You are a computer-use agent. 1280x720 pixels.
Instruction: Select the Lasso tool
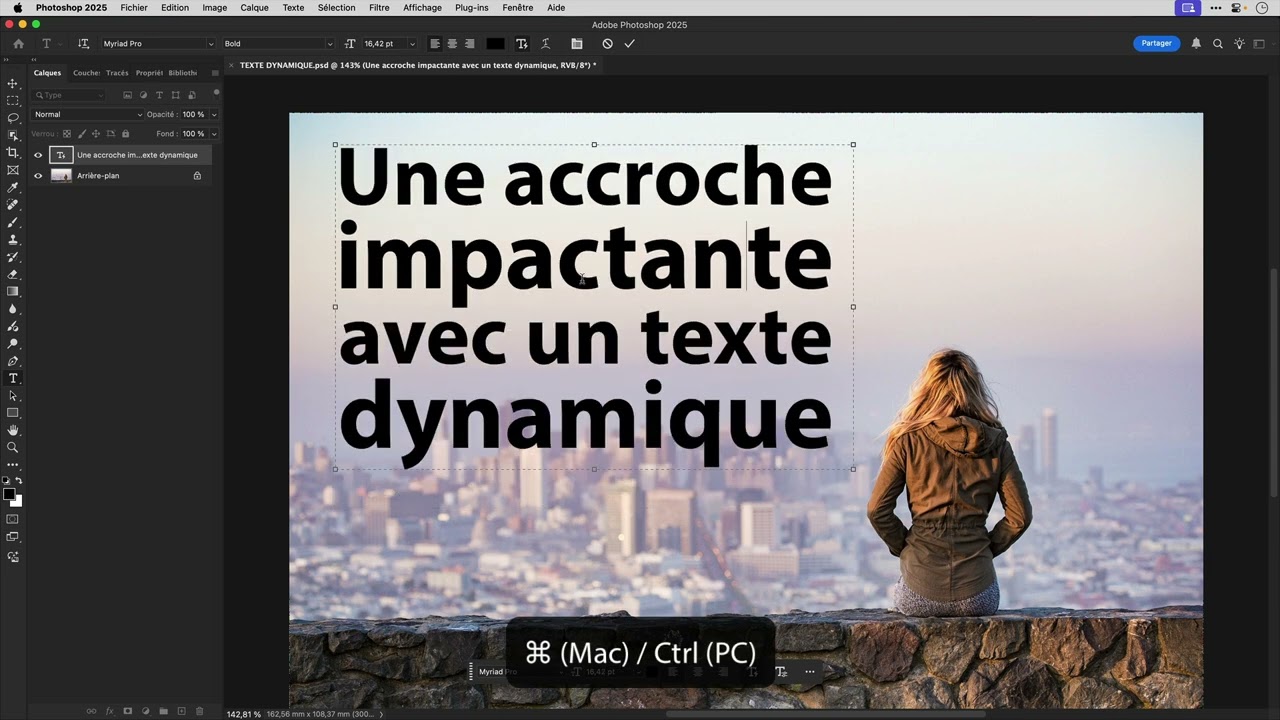point(13,118)
